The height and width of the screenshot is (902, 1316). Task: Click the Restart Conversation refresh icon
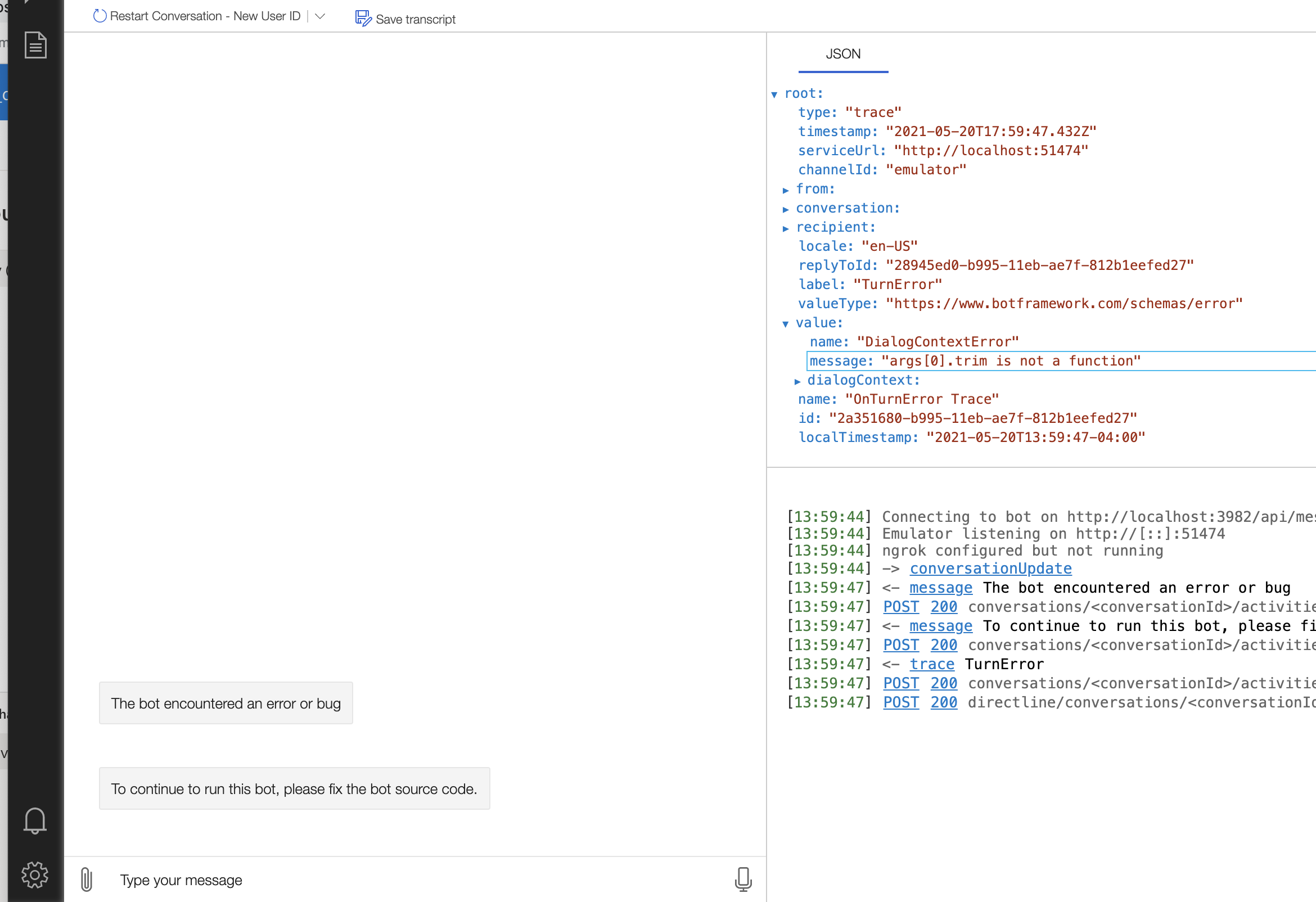(x=100, y=16)
